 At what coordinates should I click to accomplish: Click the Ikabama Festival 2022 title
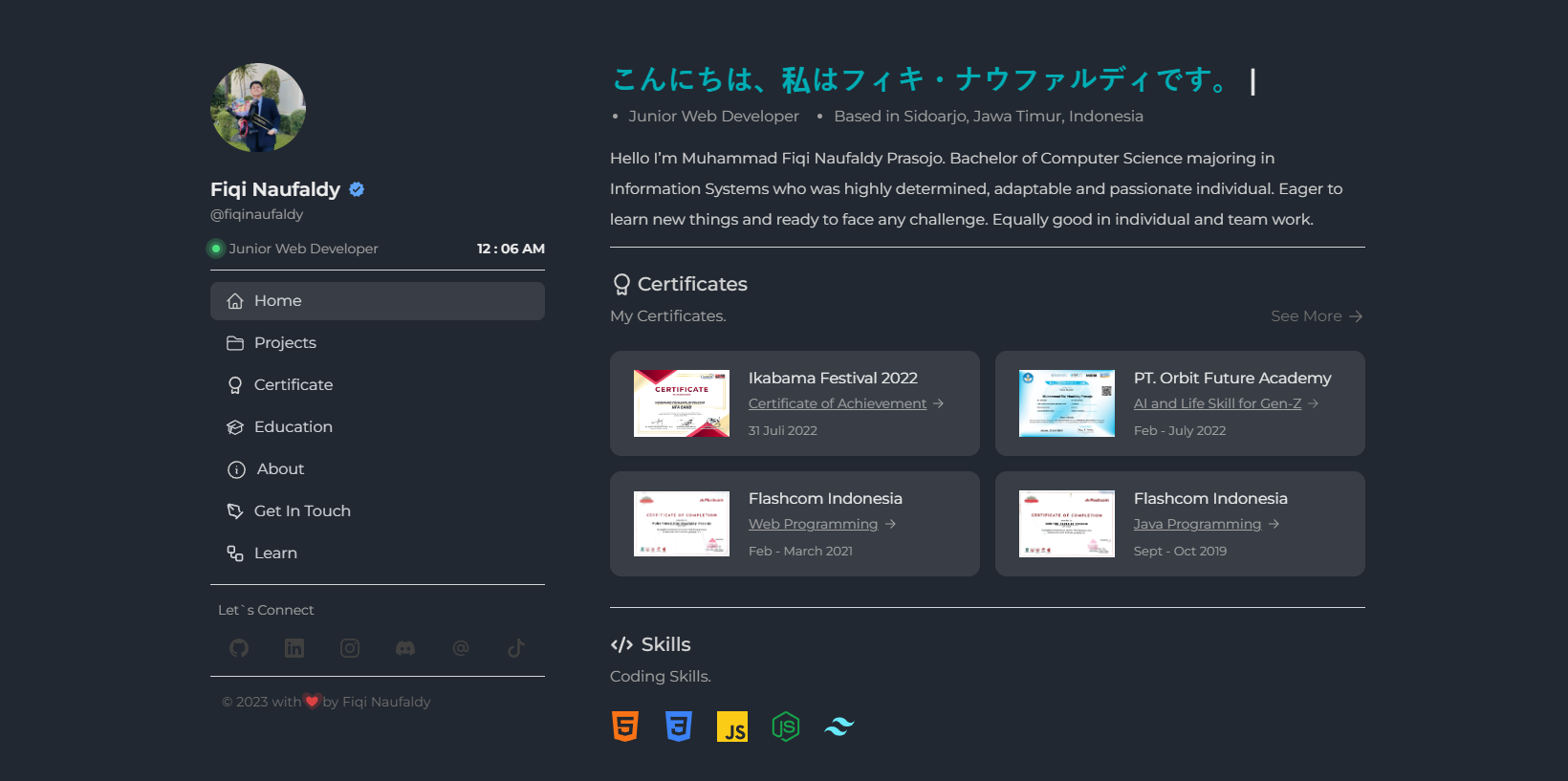tap(833, 379)
